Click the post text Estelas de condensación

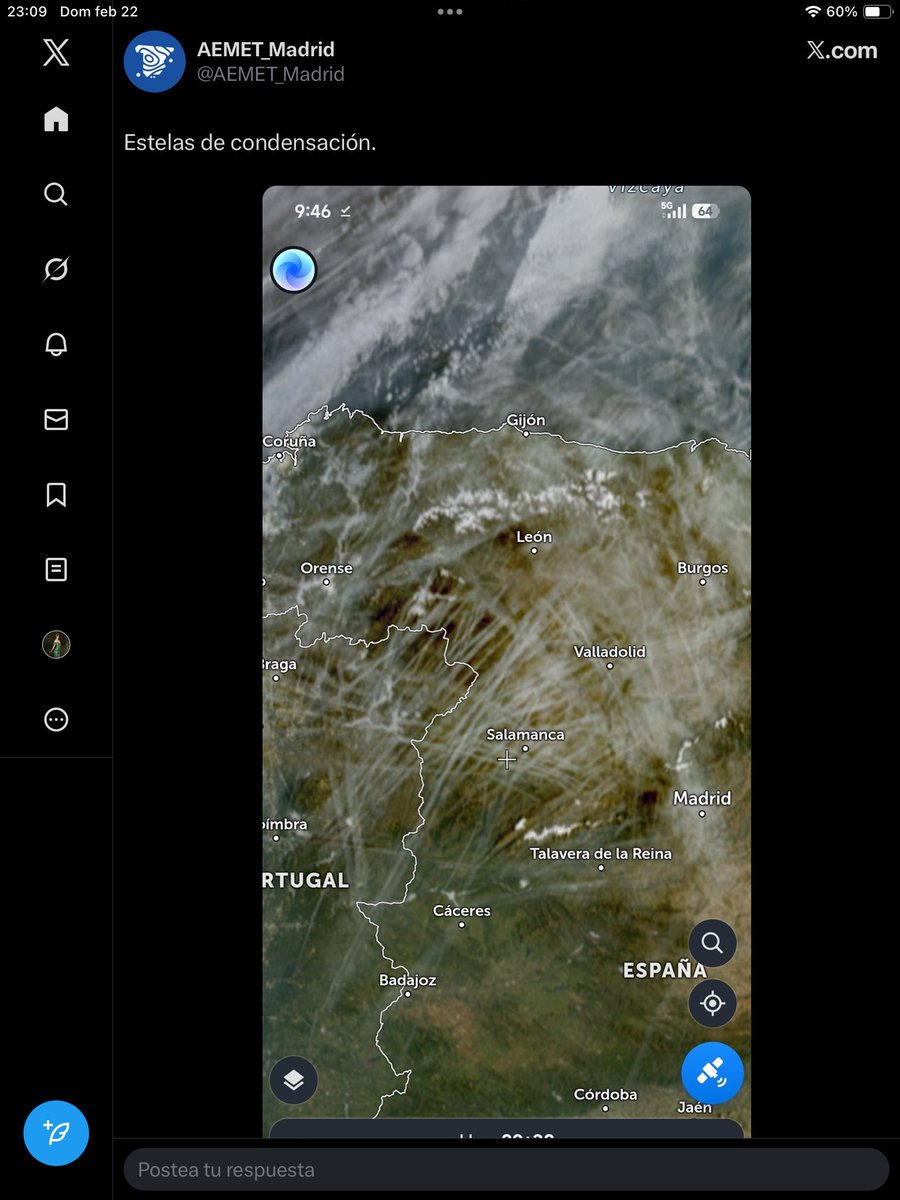pyautogui.click(x=250, y=142)
